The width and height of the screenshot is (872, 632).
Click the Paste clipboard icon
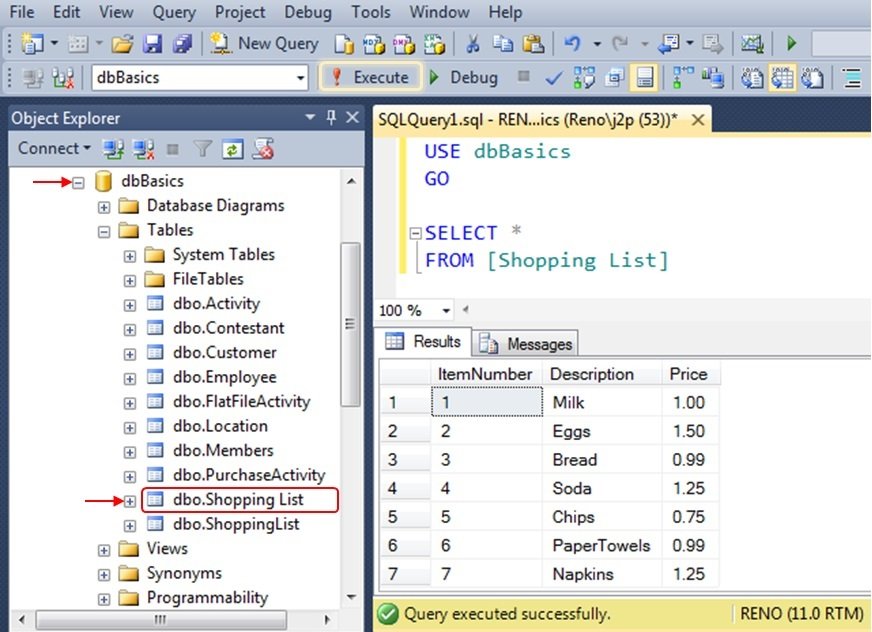click(533, 43)
